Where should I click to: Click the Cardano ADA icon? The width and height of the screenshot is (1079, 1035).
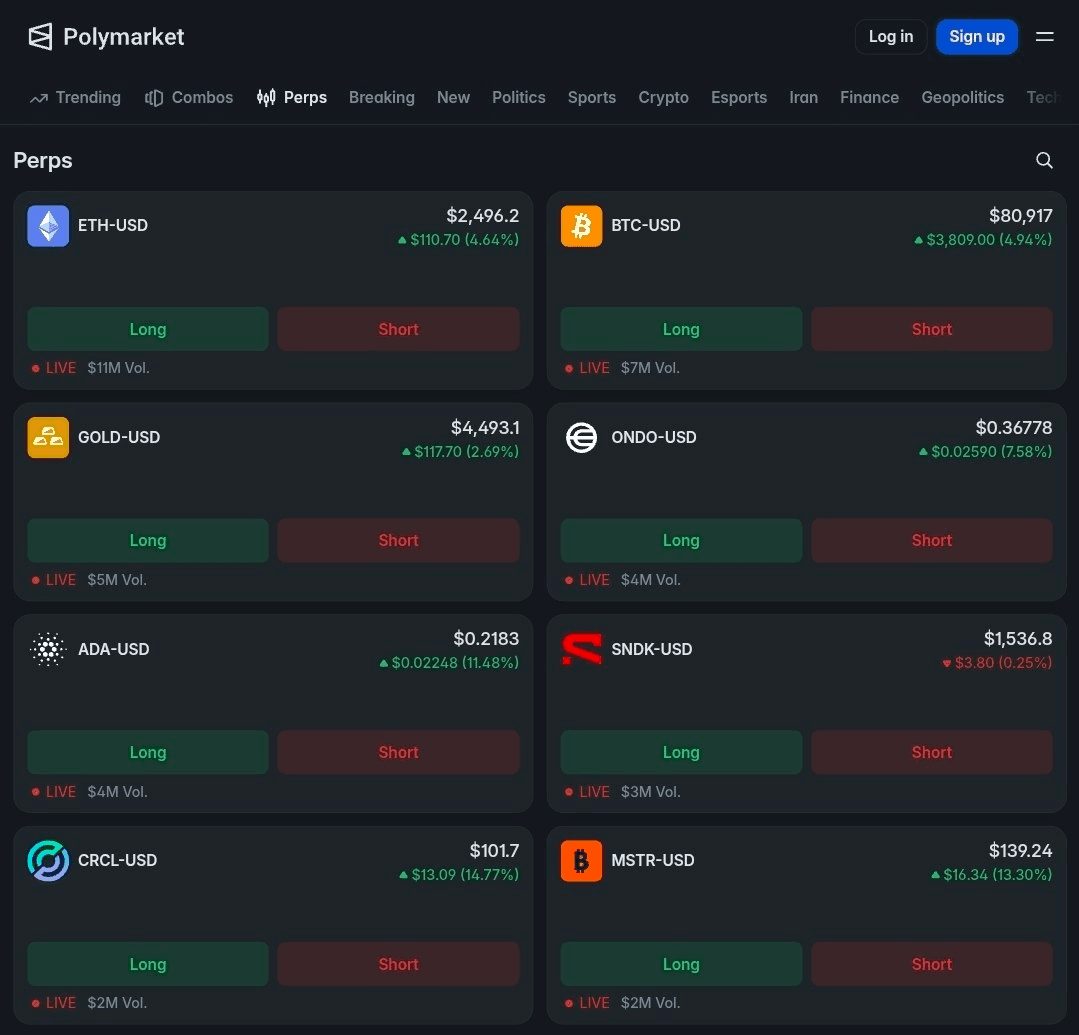(x=48, y=649)
